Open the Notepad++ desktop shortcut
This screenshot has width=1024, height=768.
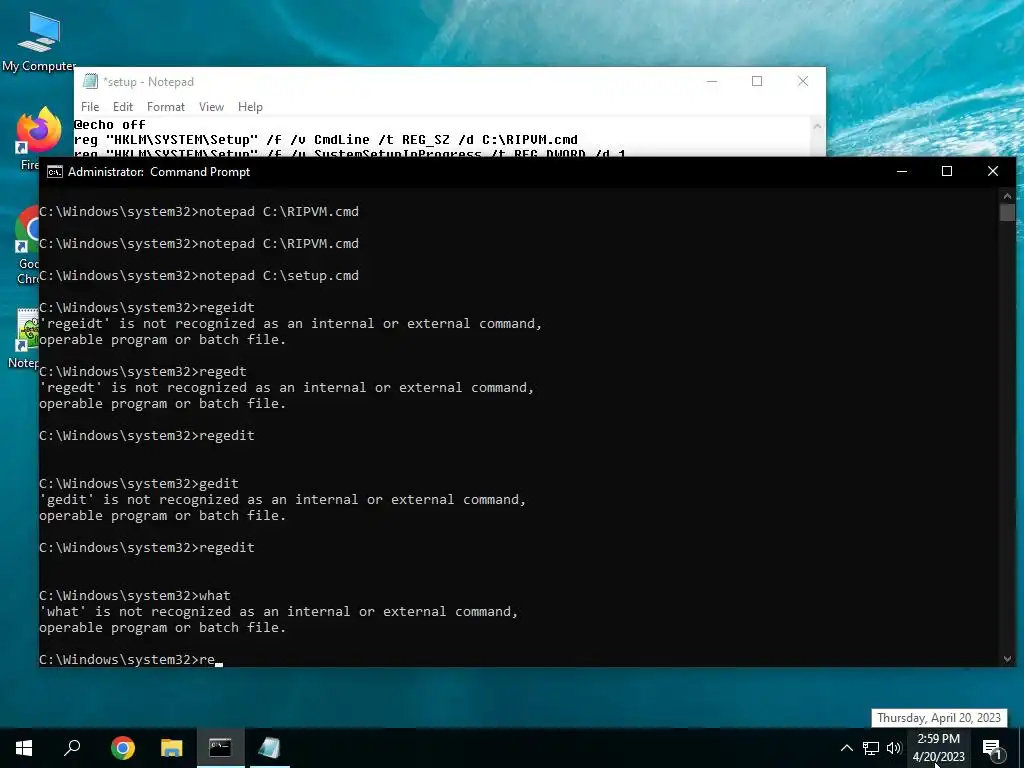[26, 338]
